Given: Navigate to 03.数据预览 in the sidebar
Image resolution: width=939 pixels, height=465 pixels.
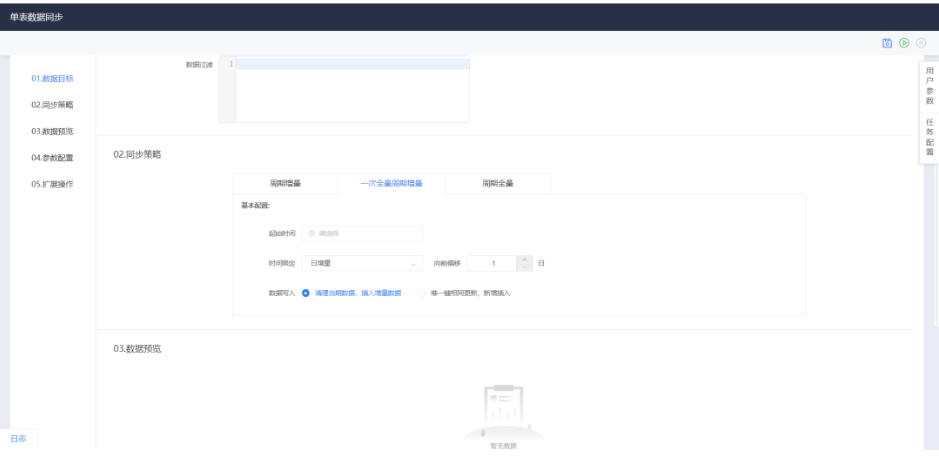Looking at the screenshot, I should tap(52, 131).
